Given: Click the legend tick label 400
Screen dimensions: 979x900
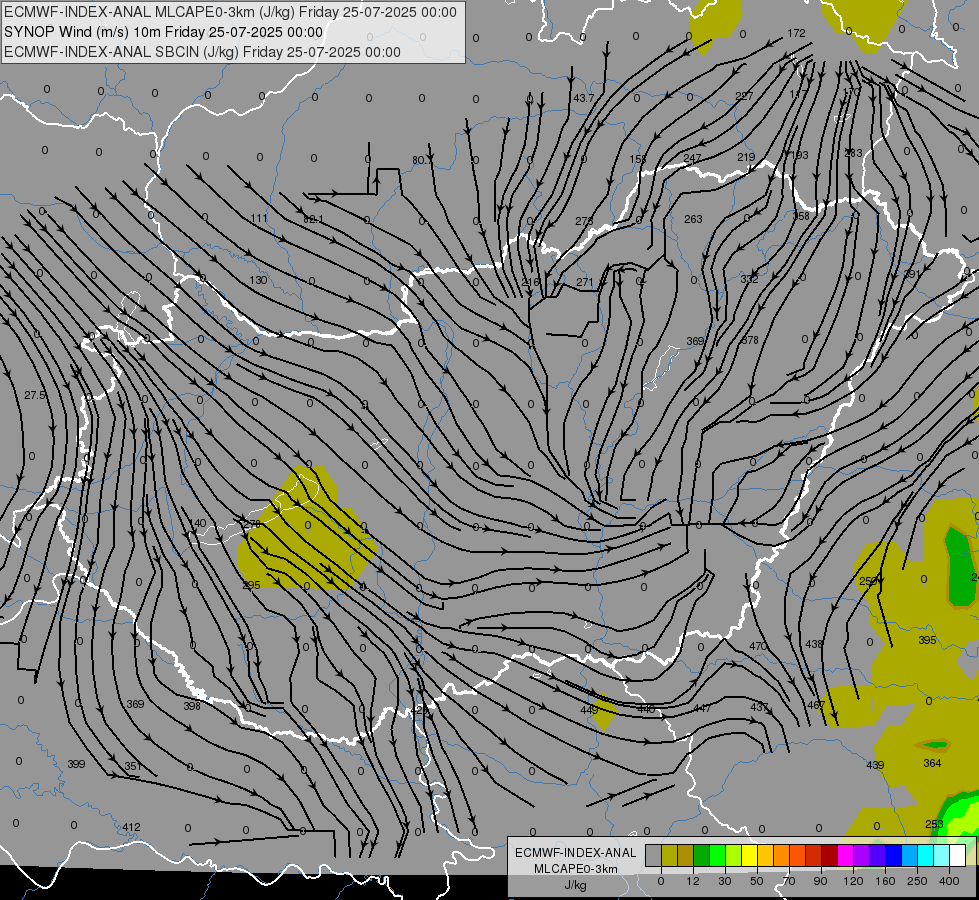Looking at the screenshot, I should [949, 881].
